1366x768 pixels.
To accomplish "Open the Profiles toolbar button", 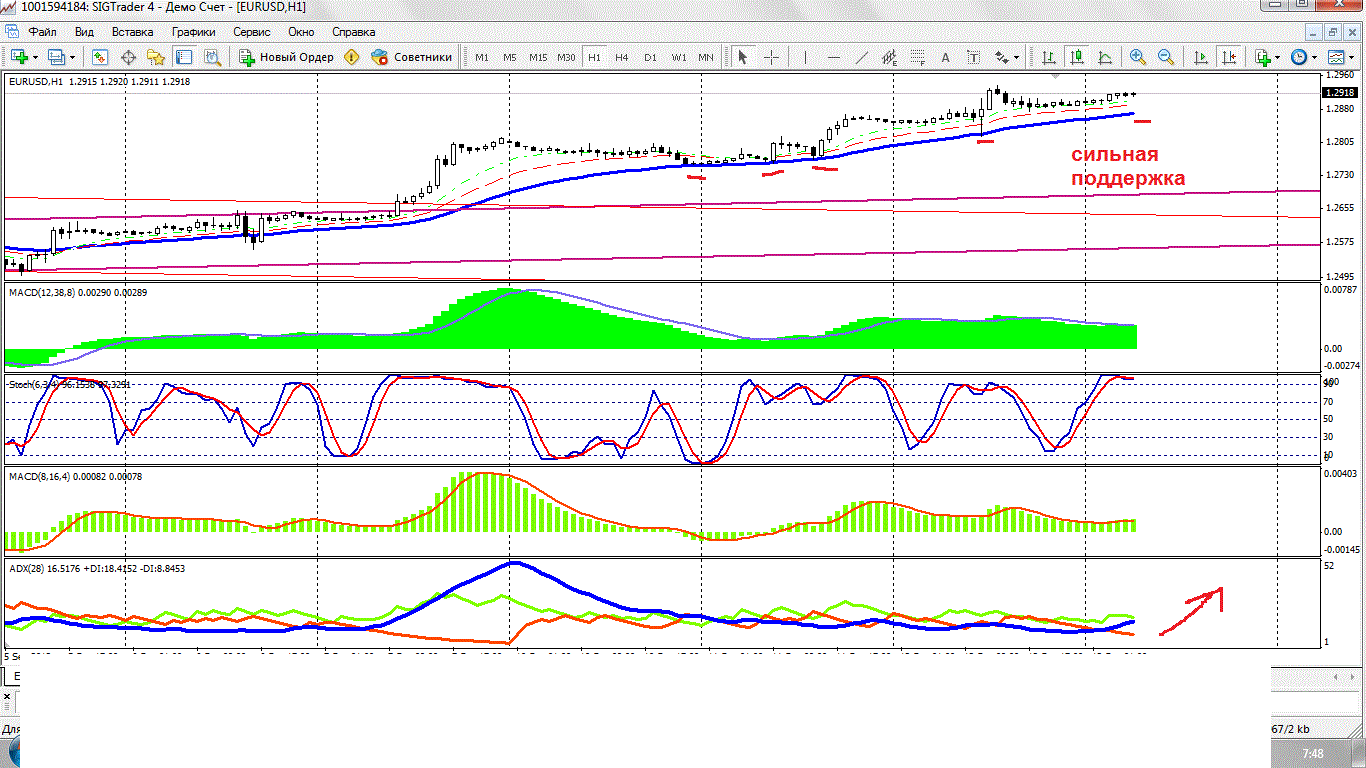I will [x=56, y=57].
